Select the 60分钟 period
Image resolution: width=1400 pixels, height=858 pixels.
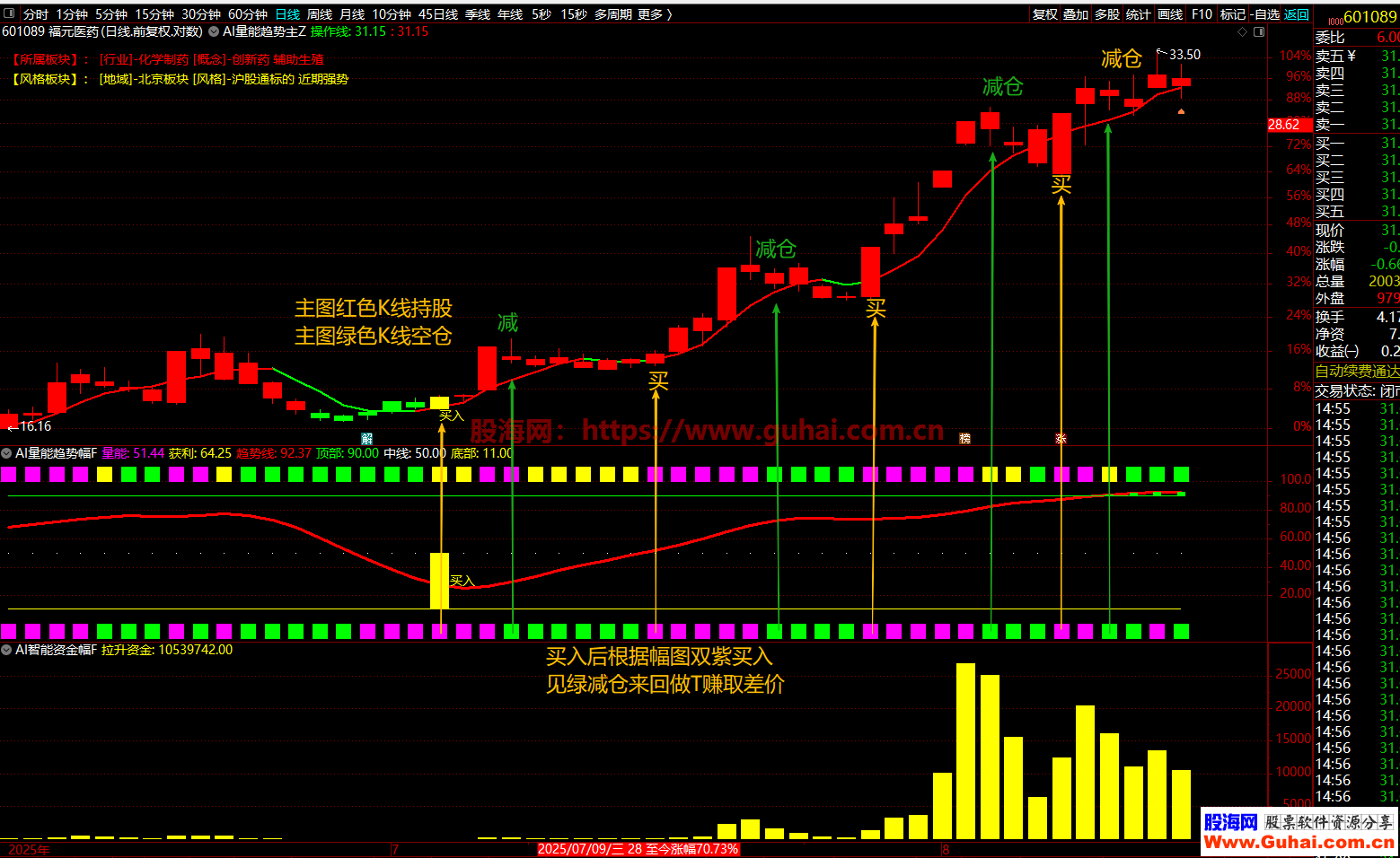(248, 14)
